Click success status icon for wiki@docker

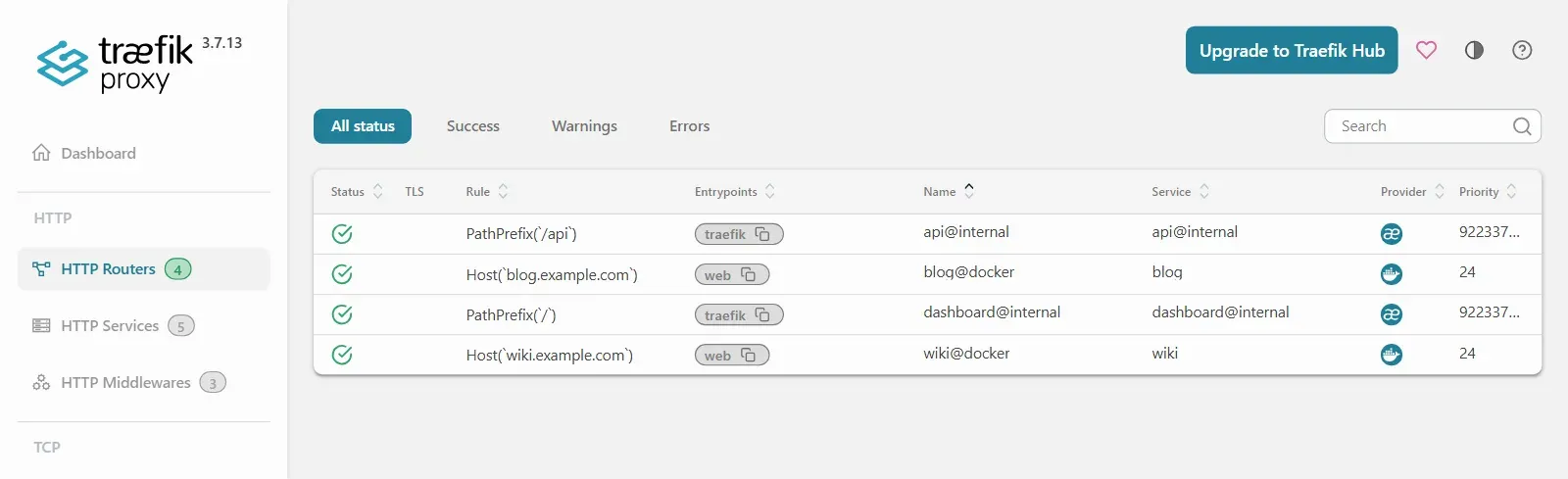pyautogui.click(x=342, y=355)
